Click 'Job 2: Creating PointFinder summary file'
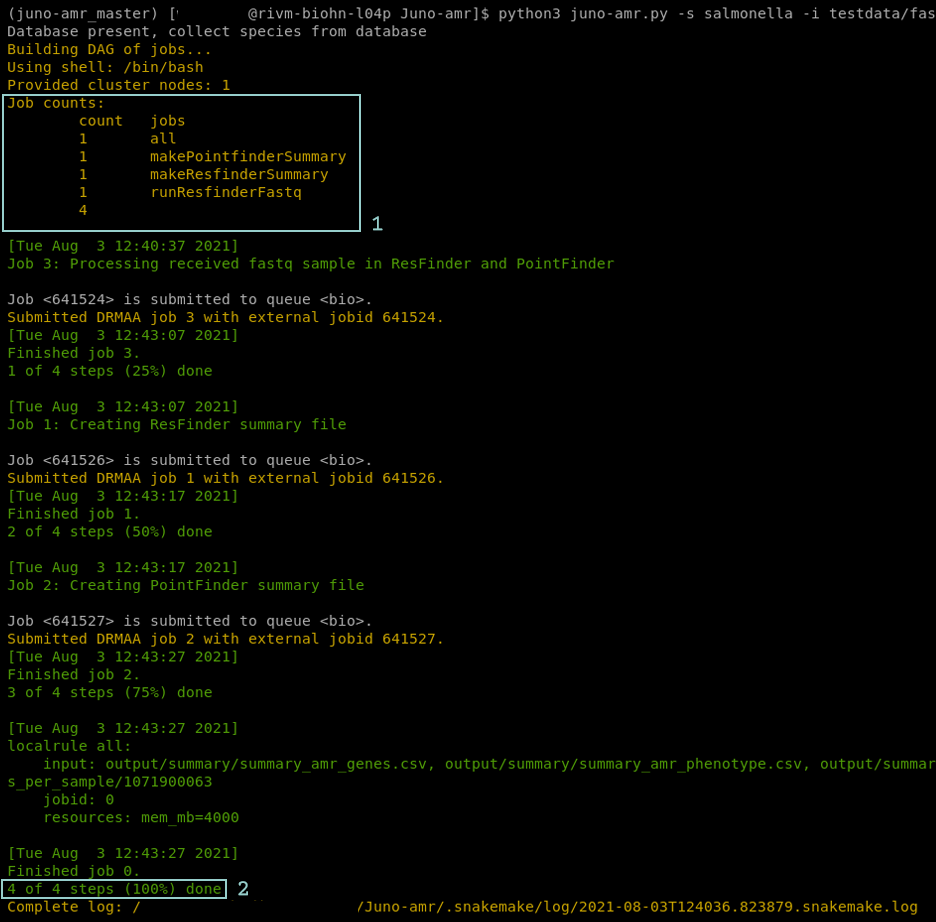Screen dimensions: 936x922 pos(186,585)
